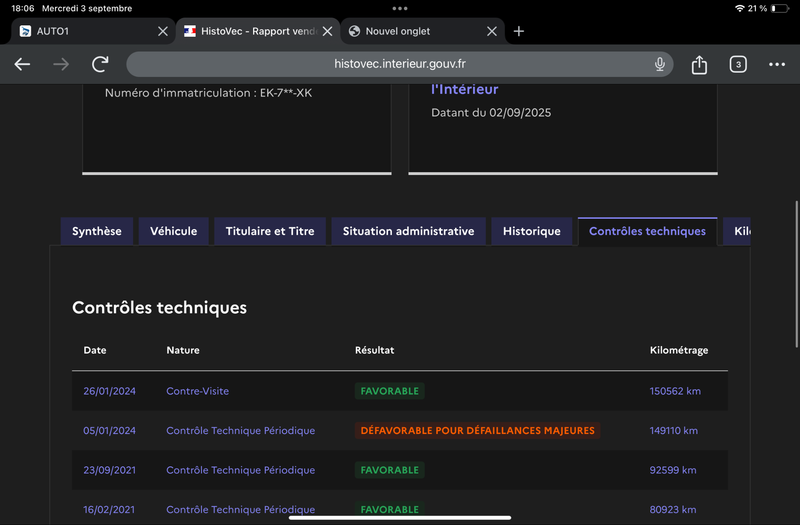Image resolution: width=800 pixels, height=525 pixels.
Task: Click DÉFAVORABLE POUR DÉFAILLANCES MAJEURES badge
Action: (x=478, y=430)
